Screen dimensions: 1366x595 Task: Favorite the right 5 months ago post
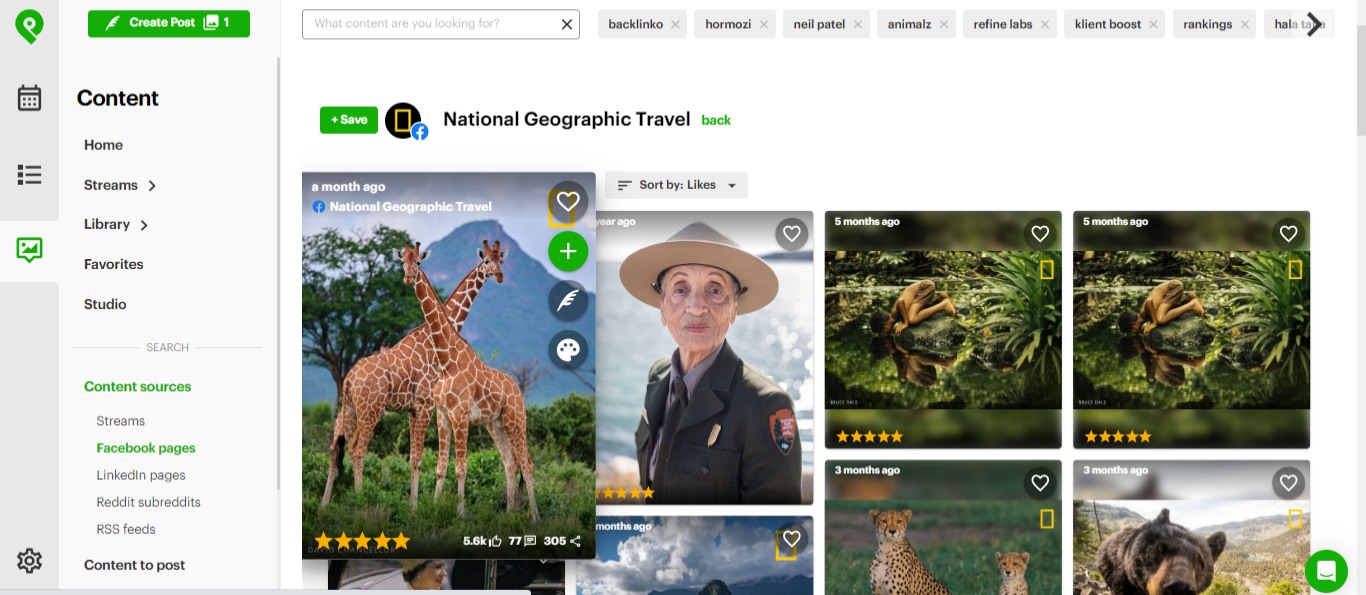[1288, 233]
